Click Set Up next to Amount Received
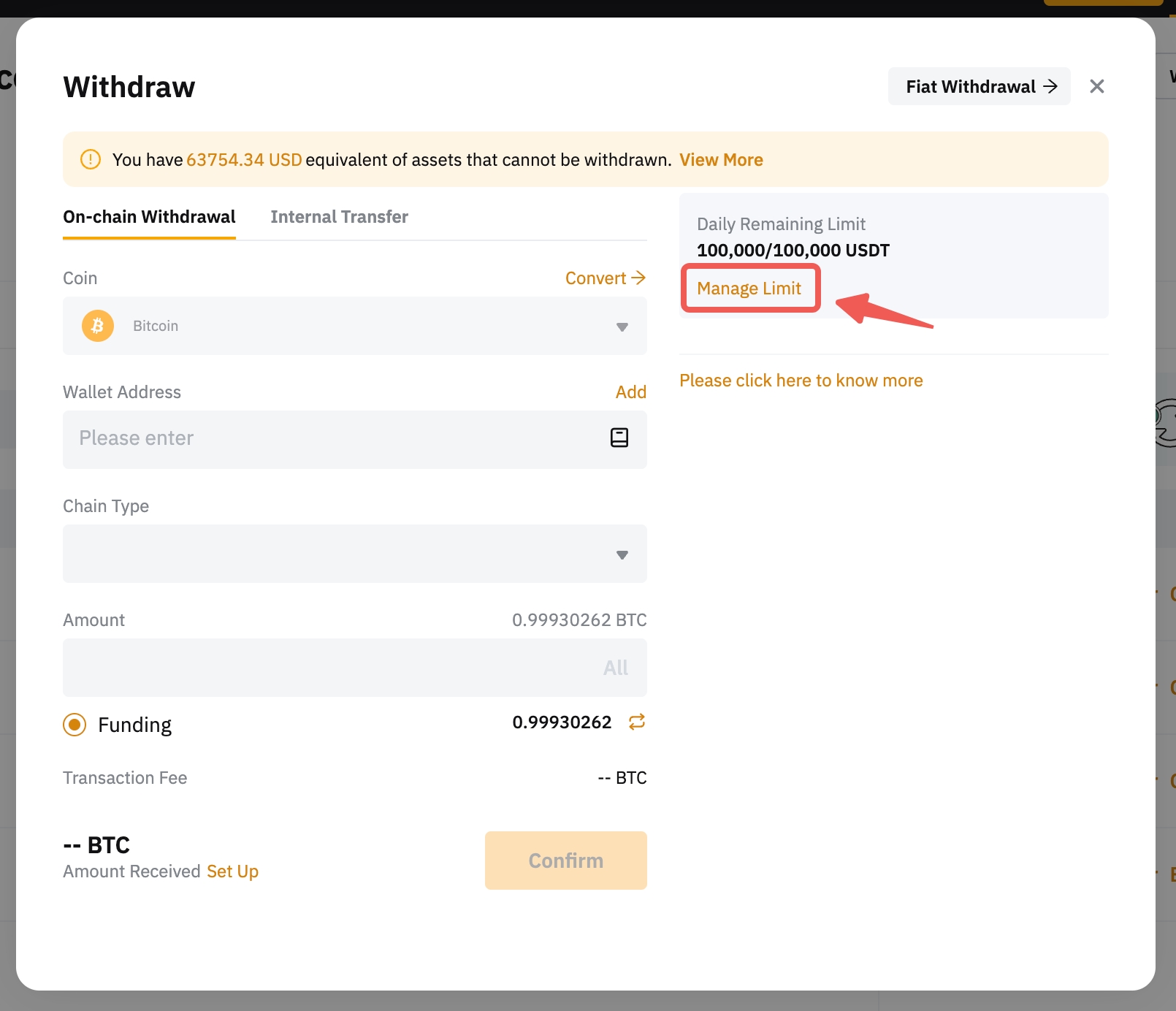The height and width of the screenshot is (1011, 1176). pyautogui.click(x=232, y=871)
